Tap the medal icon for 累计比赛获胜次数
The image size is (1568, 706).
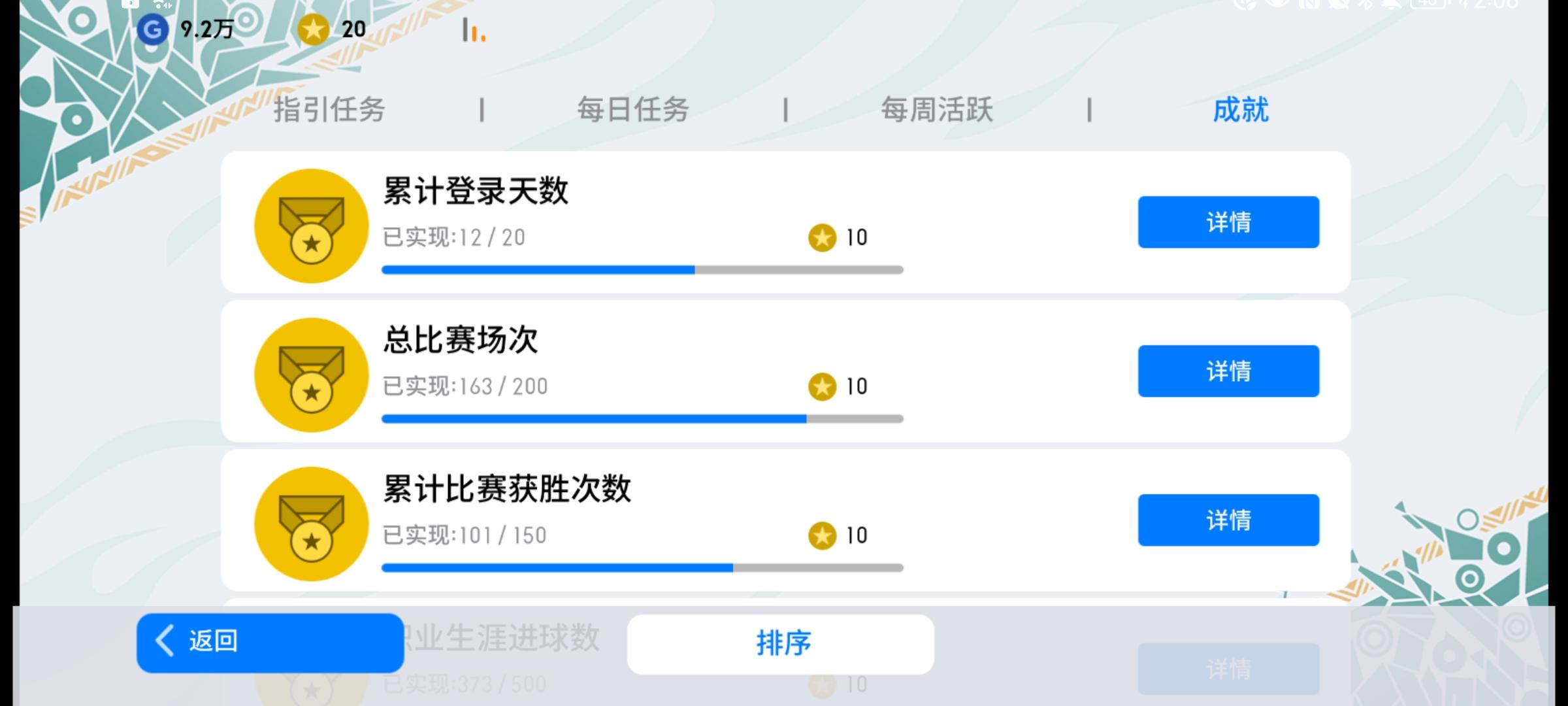coord(312,524)
